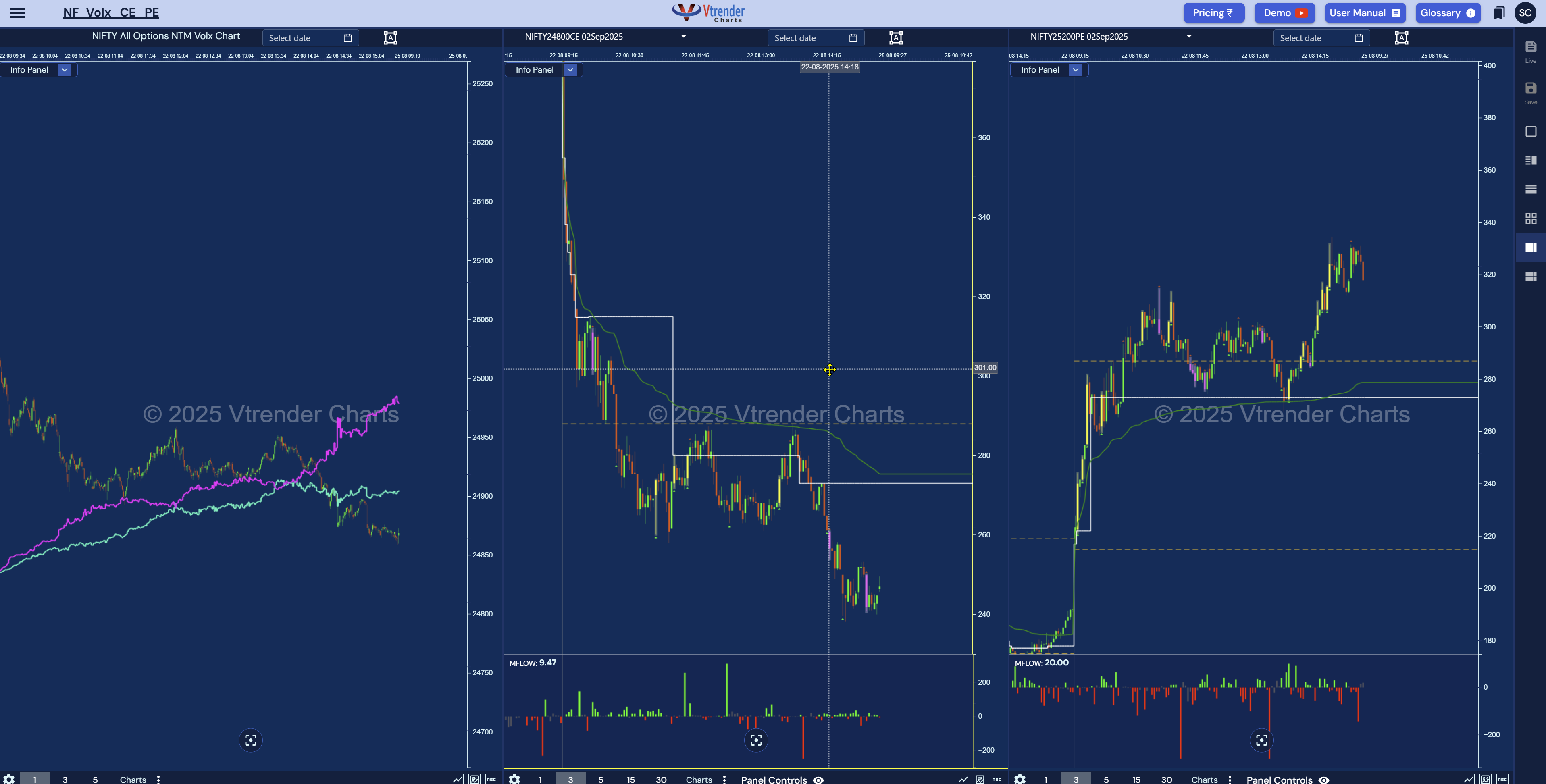The width and height of the screenshot is (1546, 784).
Task: Select 1-minute timeframe in NIFTY25200PE panel
Action: 1045,779
